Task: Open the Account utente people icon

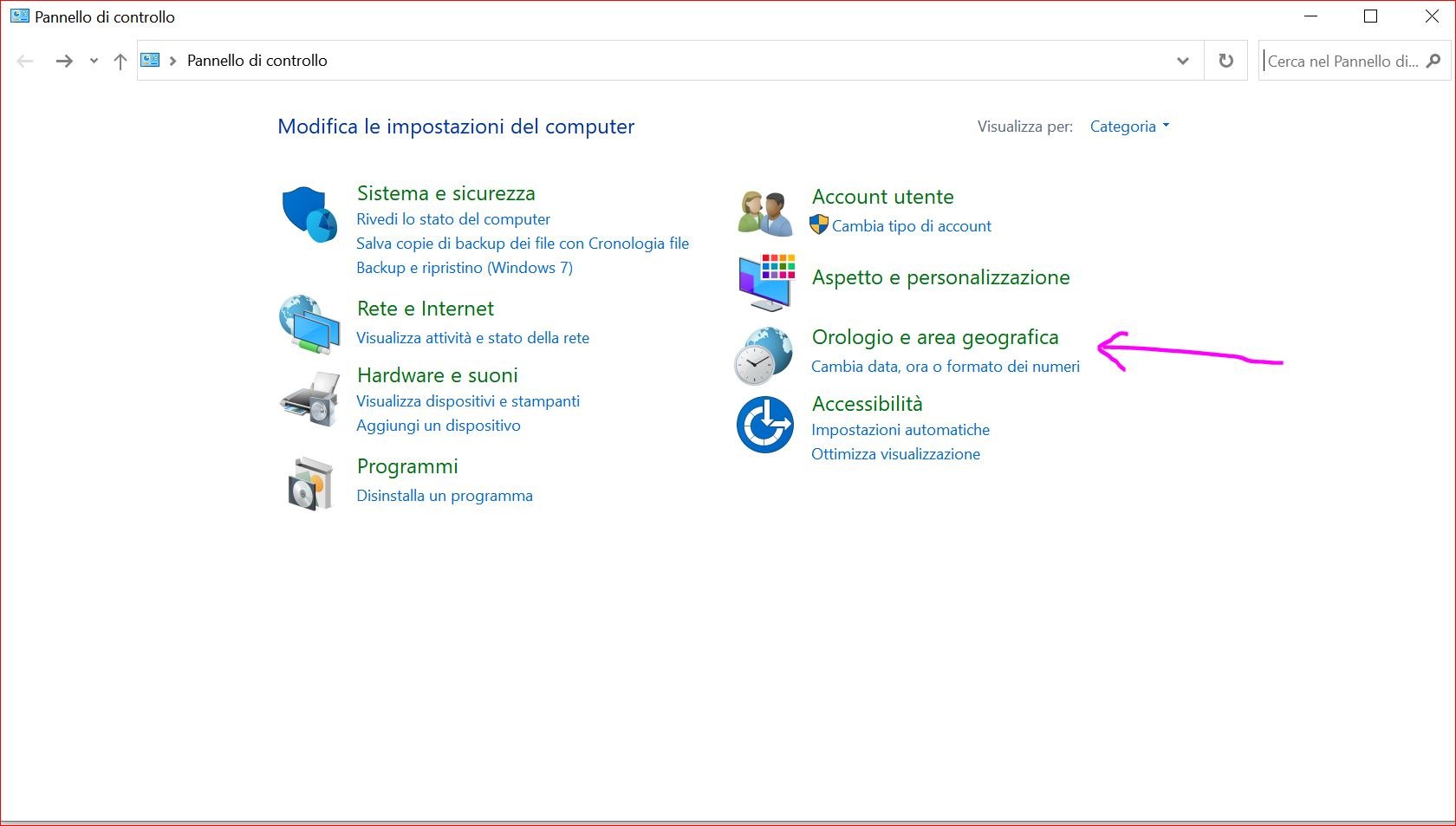Action: point(765,213)
